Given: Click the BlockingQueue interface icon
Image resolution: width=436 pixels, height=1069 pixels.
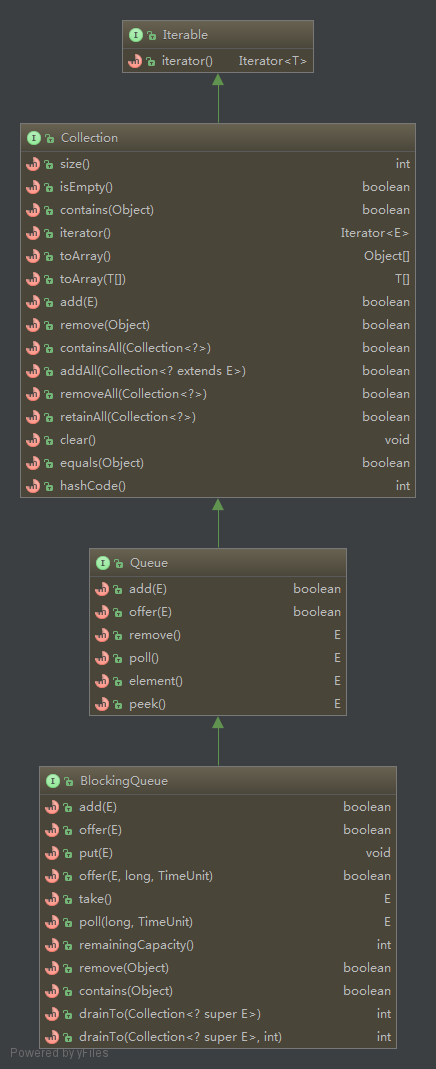Looking at the screenshot, I should pos(52,781).
